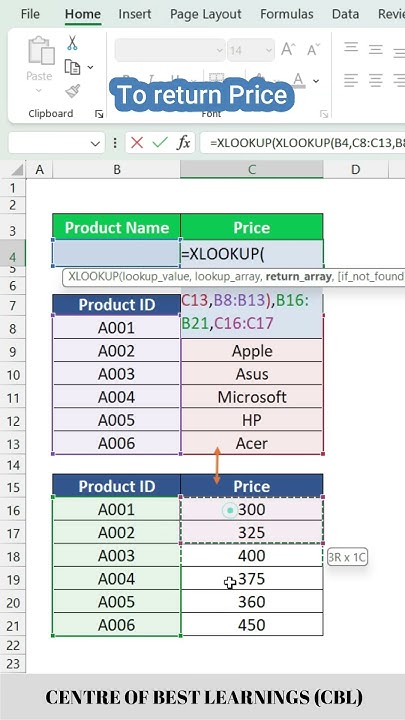Select the Format Painter brush icon
The width and height of the screenshot is (405, 720).
73,91
